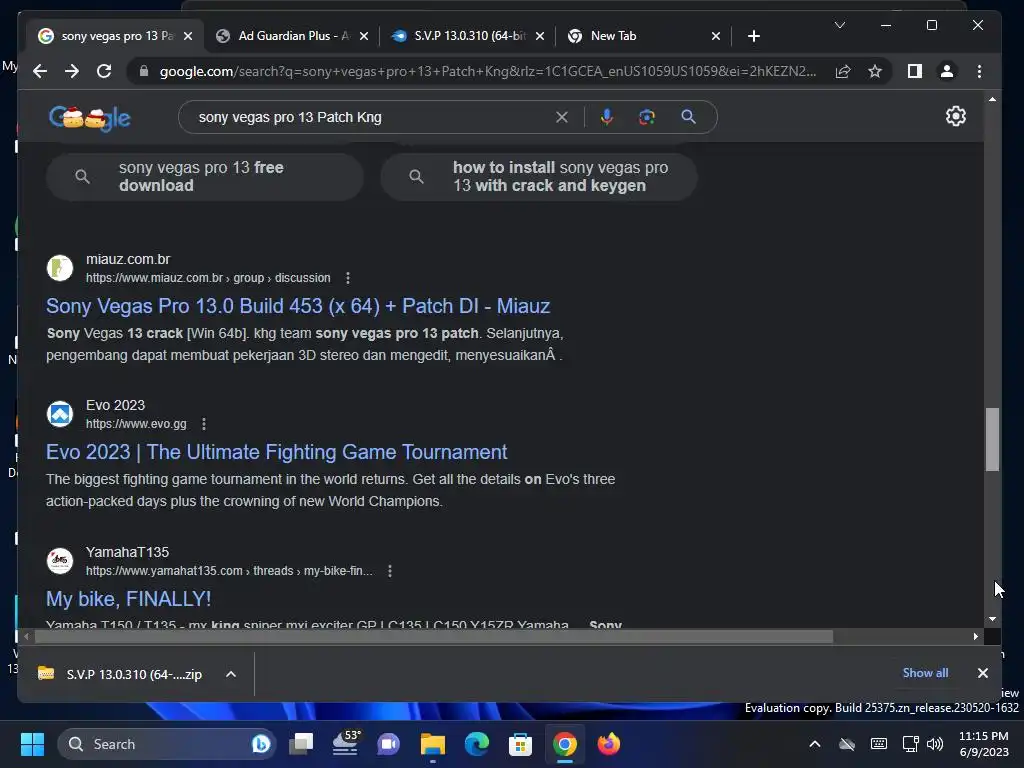Open Chrome side panel
Image resolution: width=1024 pixels, height=768 pixels.
914,71
